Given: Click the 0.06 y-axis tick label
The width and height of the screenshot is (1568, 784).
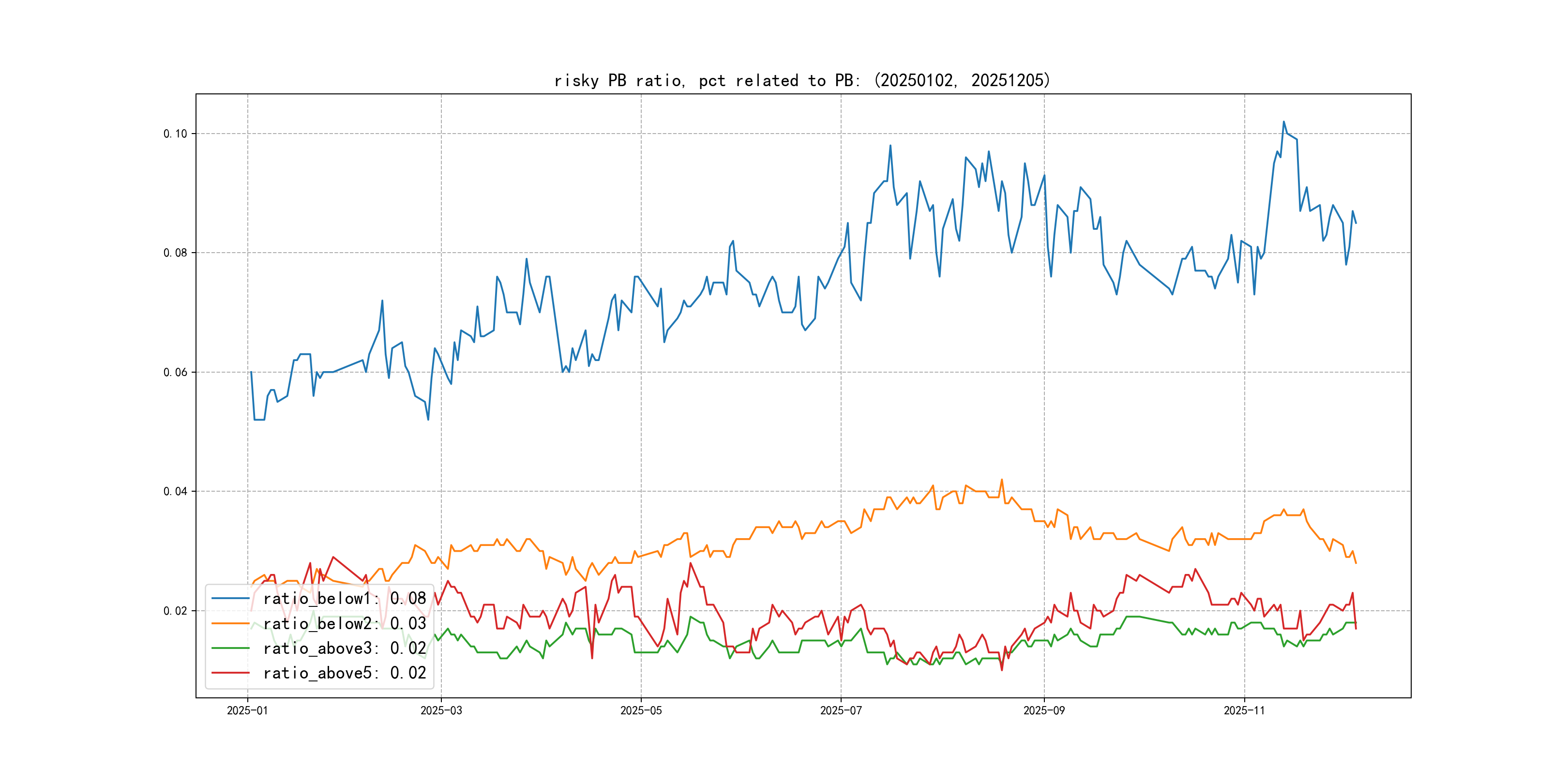Looking at the screenshot, I should pyautogui.click(x=175, y=372).
